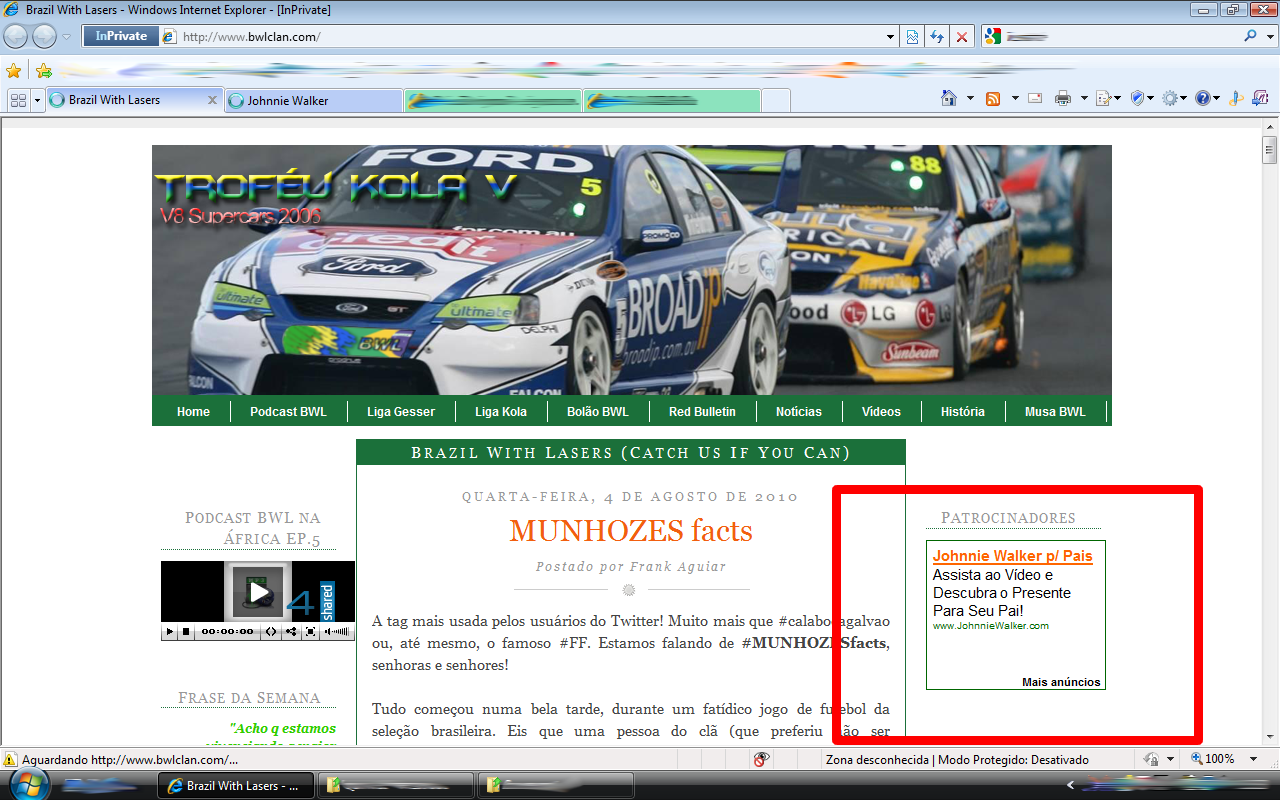The height and width of the screenshot is (800, 1280).
Task: Open the RSS feeds icon
Action: point(993,98)
